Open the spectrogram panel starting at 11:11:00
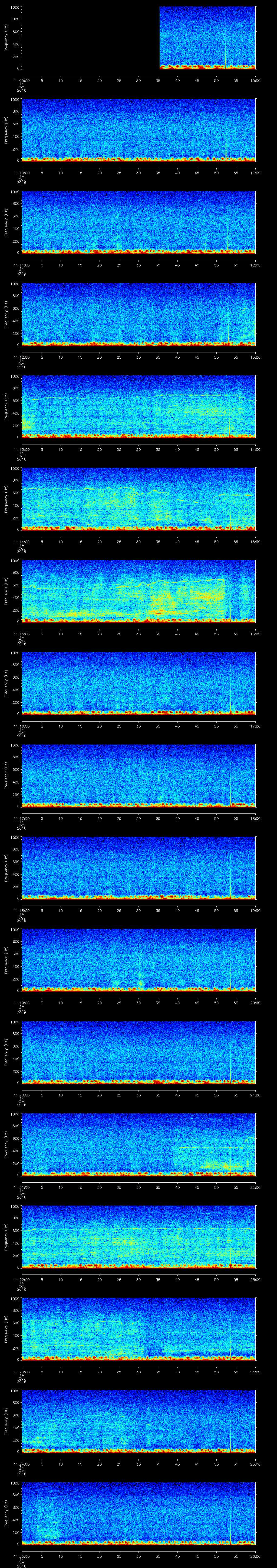This screenshot has height=1568, width=277. (x=138, y=222)
